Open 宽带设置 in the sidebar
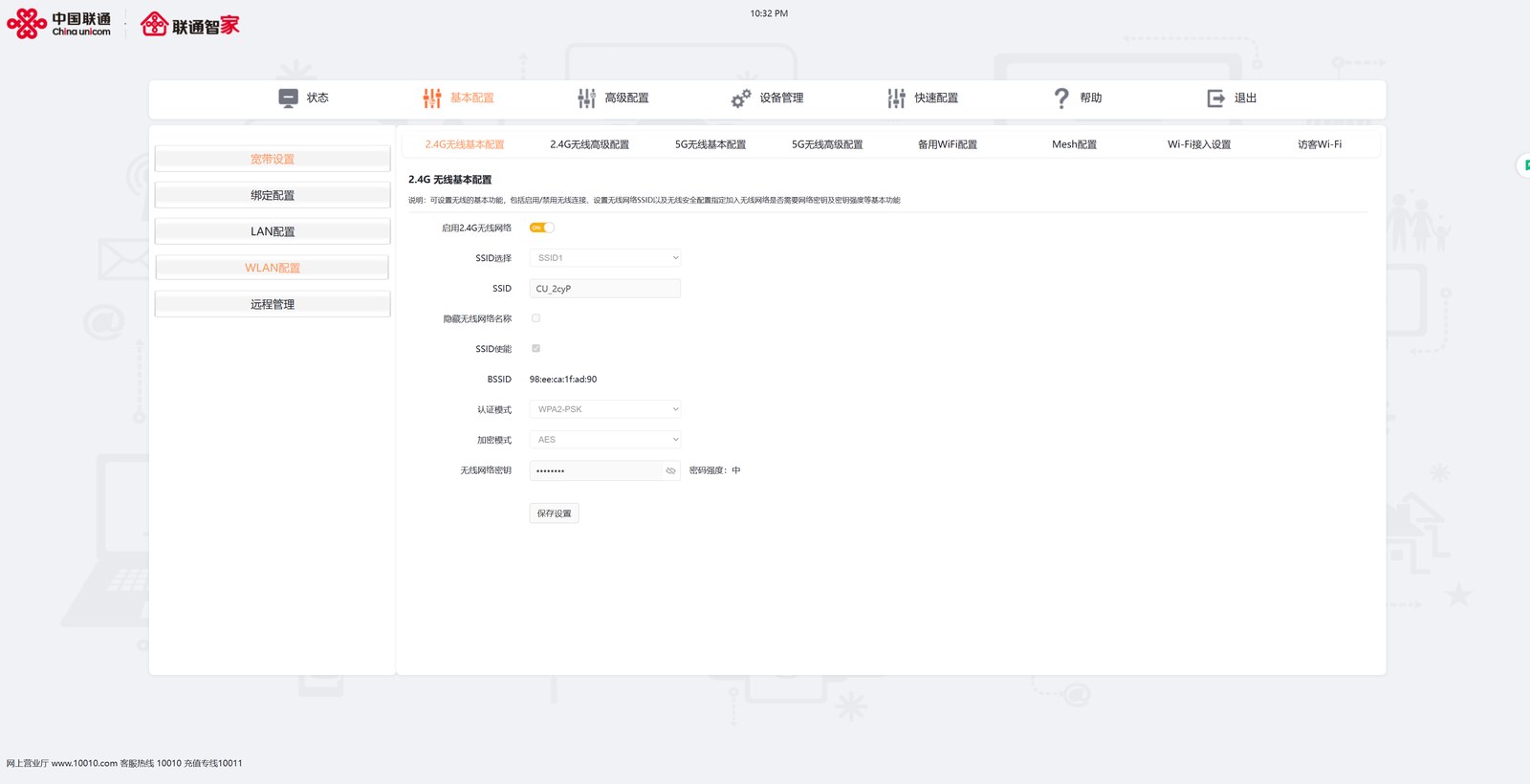The image size is (1530, 784). (273, 159)
